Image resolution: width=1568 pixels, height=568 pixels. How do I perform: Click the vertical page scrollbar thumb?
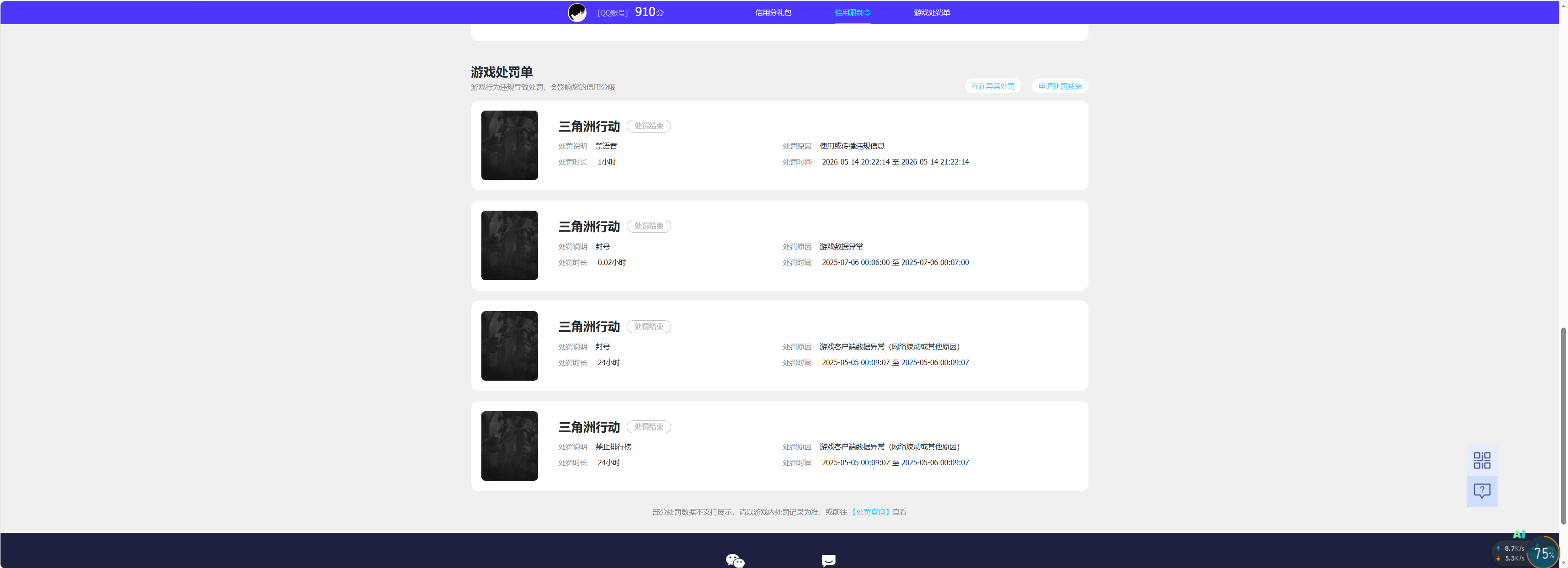pyautogui.click(x=1563, y=426)
